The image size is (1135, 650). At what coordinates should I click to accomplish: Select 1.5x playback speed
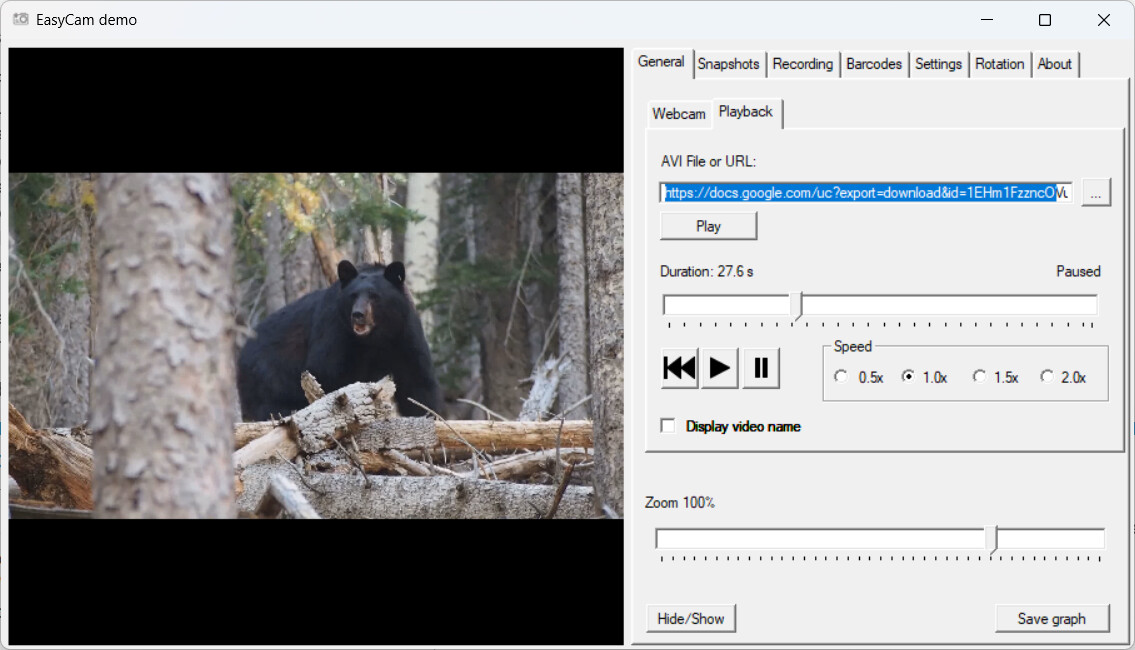click(979, 377)
